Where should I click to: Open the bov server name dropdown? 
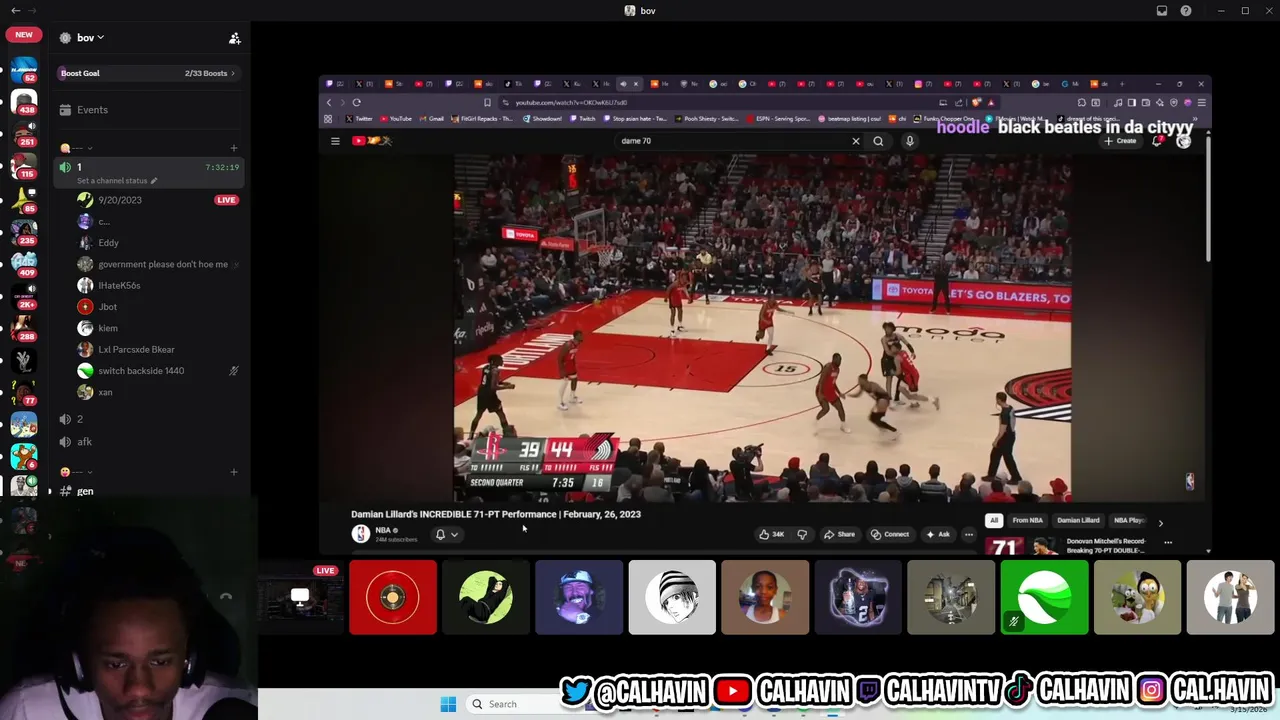90,38
